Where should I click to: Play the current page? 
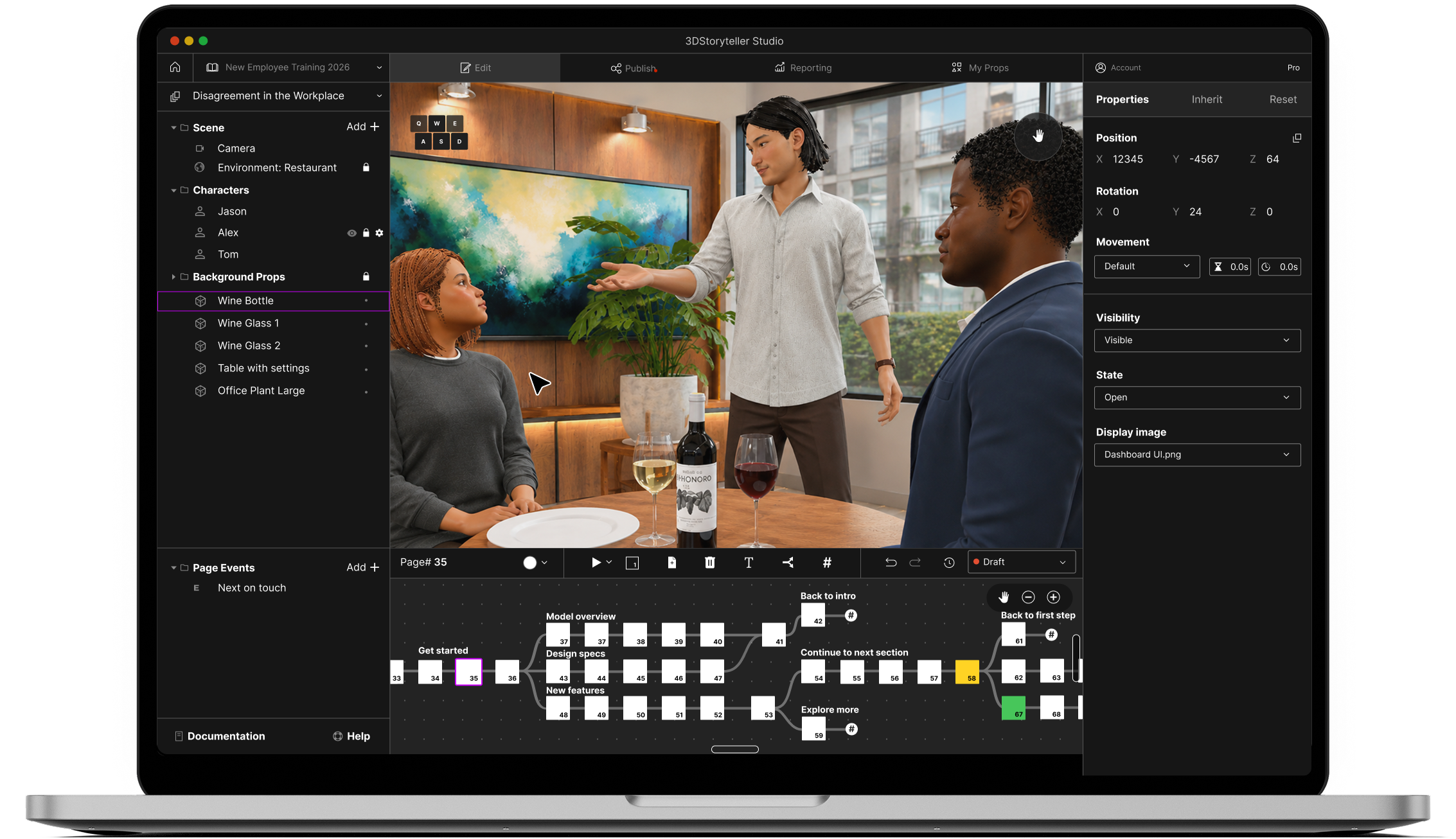tap(596, 563)
